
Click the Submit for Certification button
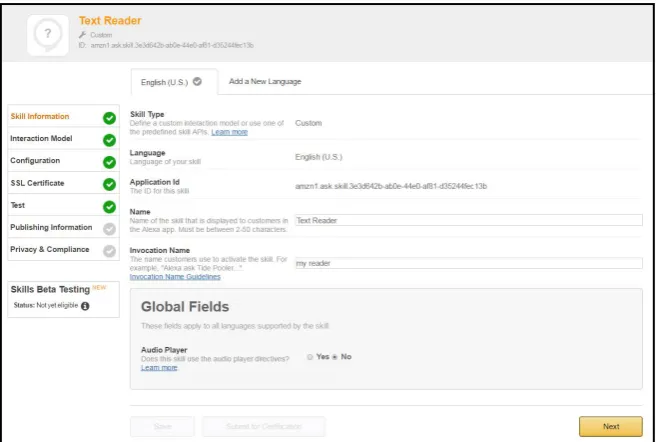click(264, 426)
